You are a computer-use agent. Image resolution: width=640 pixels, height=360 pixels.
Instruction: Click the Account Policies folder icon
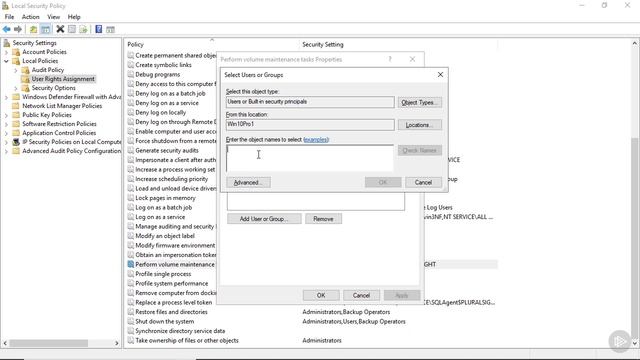[x=16, y=52]
